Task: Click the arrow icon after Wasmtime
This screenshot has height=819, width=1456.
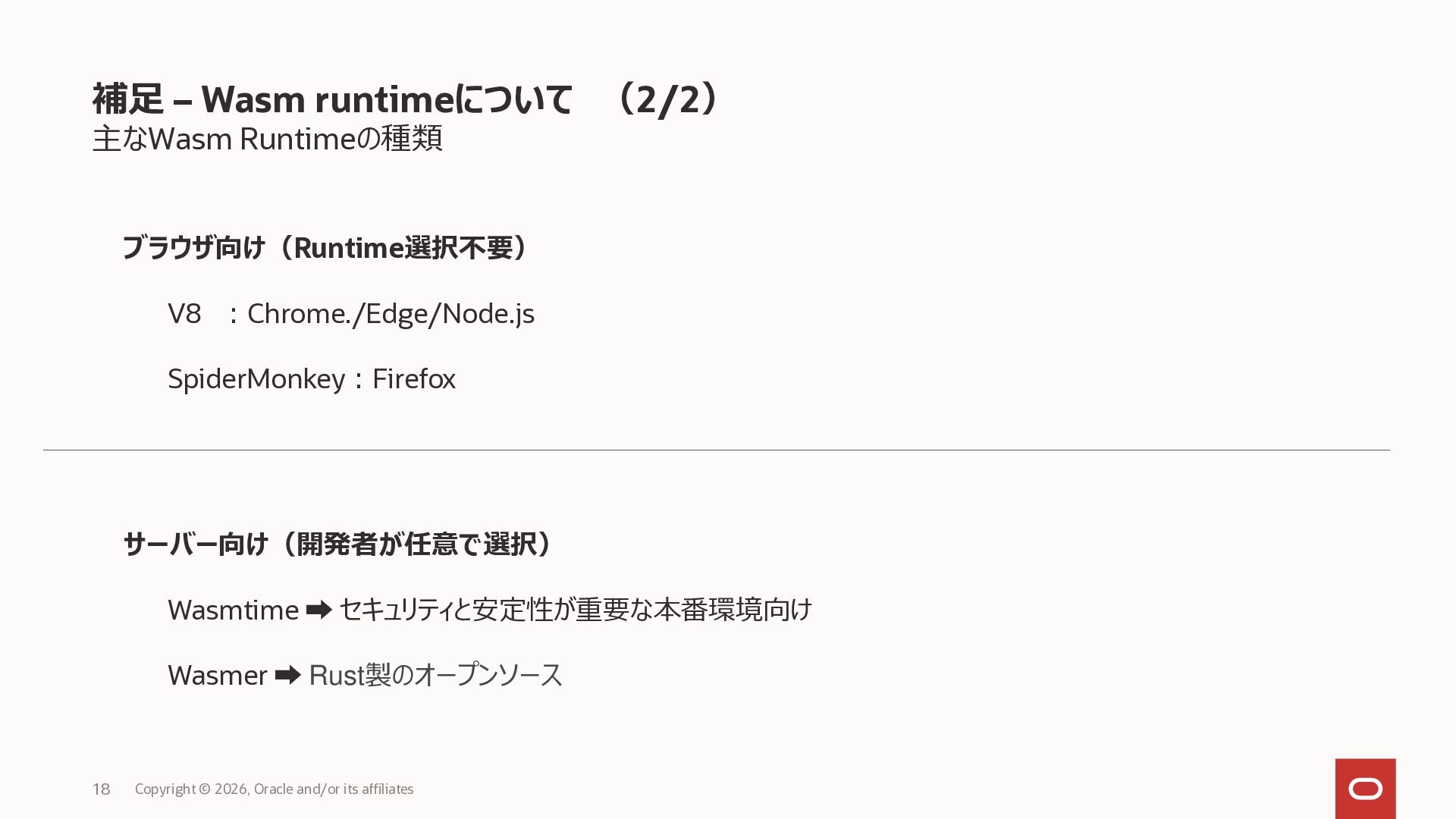Action: (x=318, y=610)
